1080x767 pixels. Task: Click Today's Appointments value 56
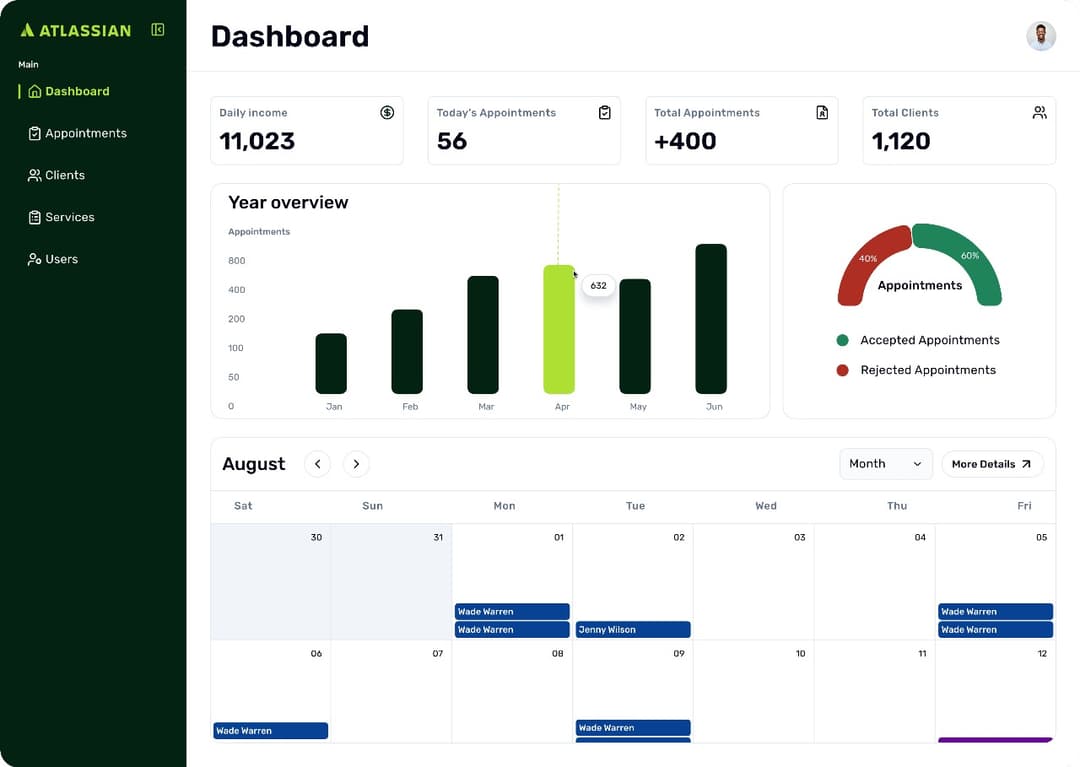tap(452, 141)
